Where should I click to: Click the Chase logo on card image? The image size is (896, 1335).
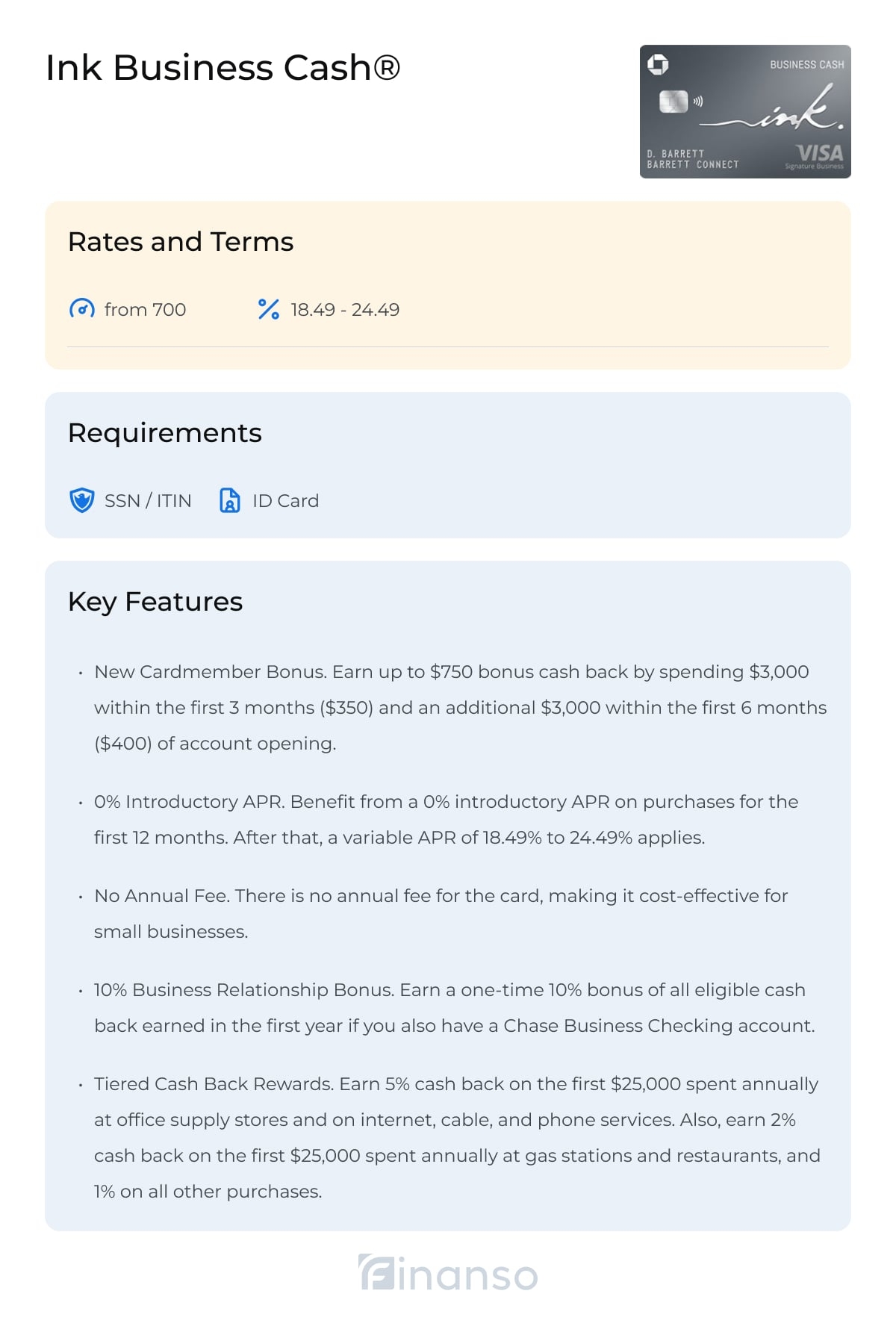click(x=658, y=65)
